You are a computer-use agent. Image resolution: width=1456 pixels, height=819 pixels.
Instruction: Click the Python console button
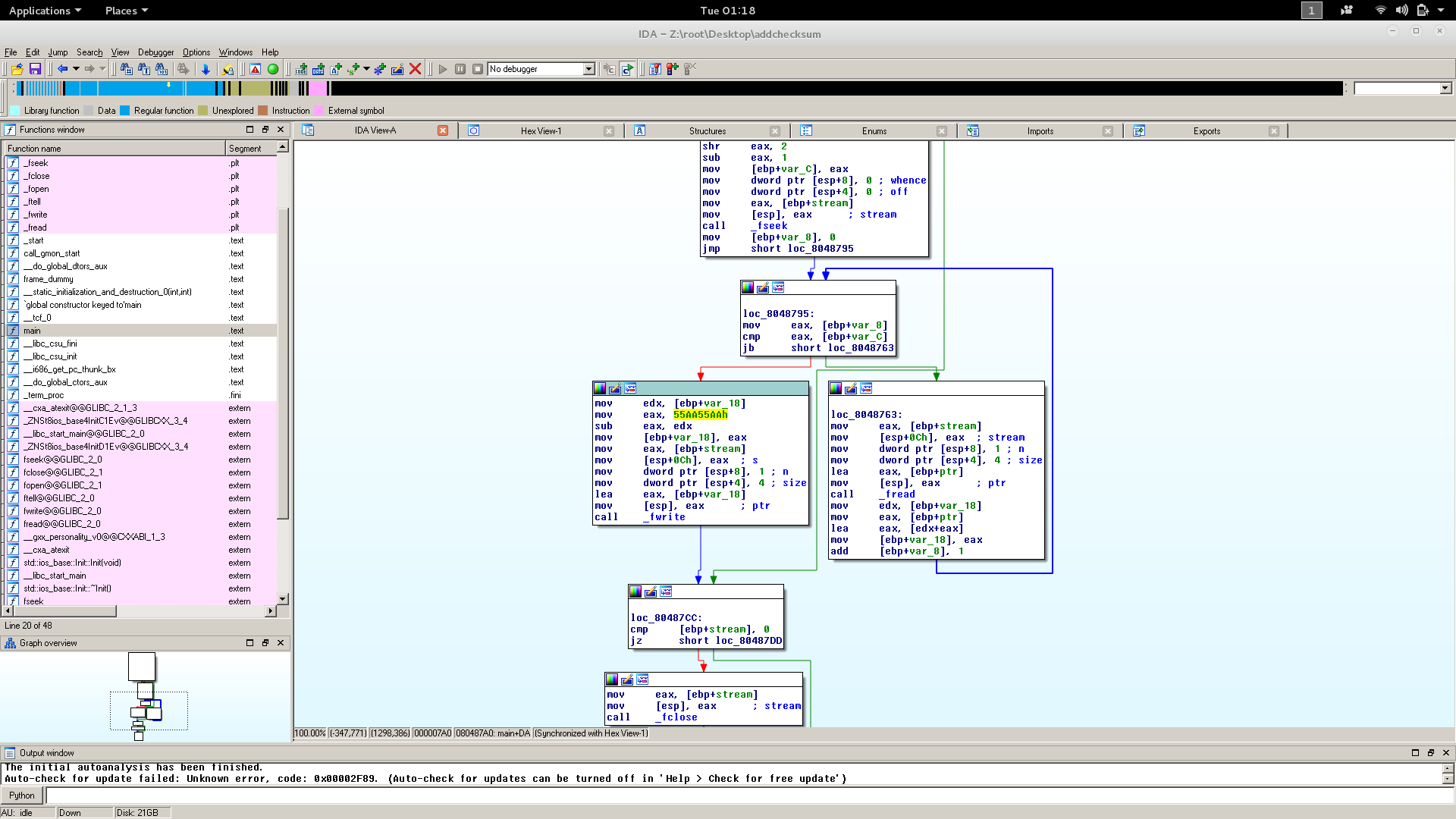(22, 795)
